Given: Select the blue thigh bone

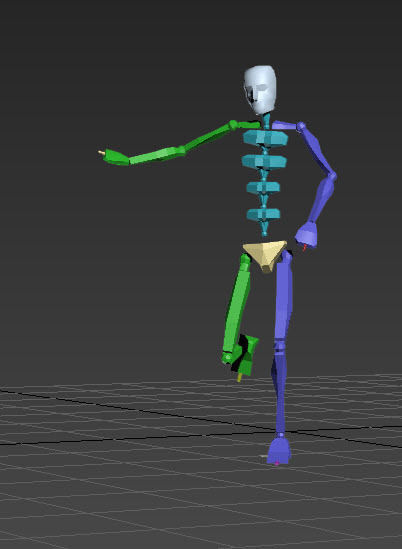Looking at the screenshot, I should pyautogui.click(x=284, y=298).
